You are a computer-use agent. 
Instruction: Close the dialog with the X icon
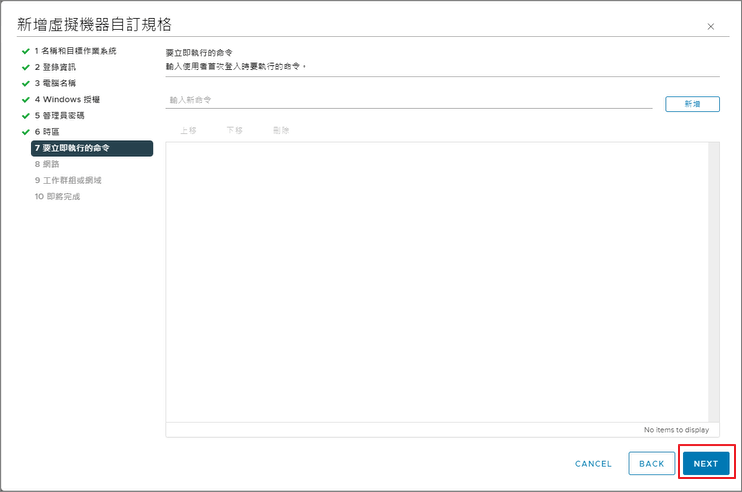pyautogui.click(x=710, y=26)
